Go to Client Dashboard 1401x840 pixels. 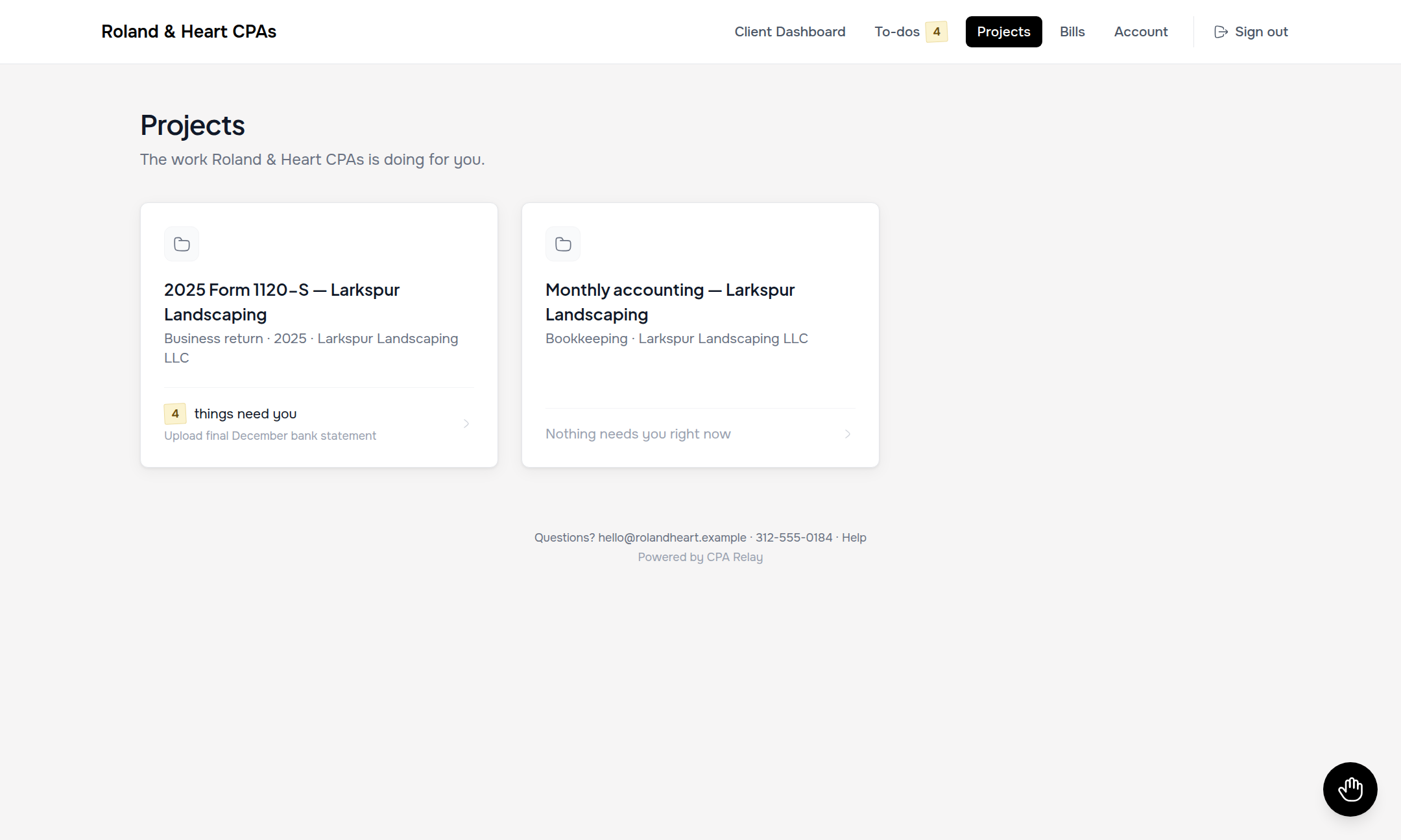790,32
